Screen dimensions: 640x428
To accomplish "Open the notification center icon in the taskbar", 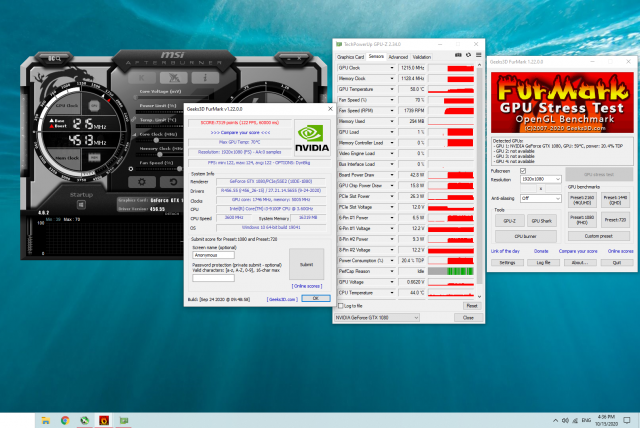I will (x=627, y=420).
